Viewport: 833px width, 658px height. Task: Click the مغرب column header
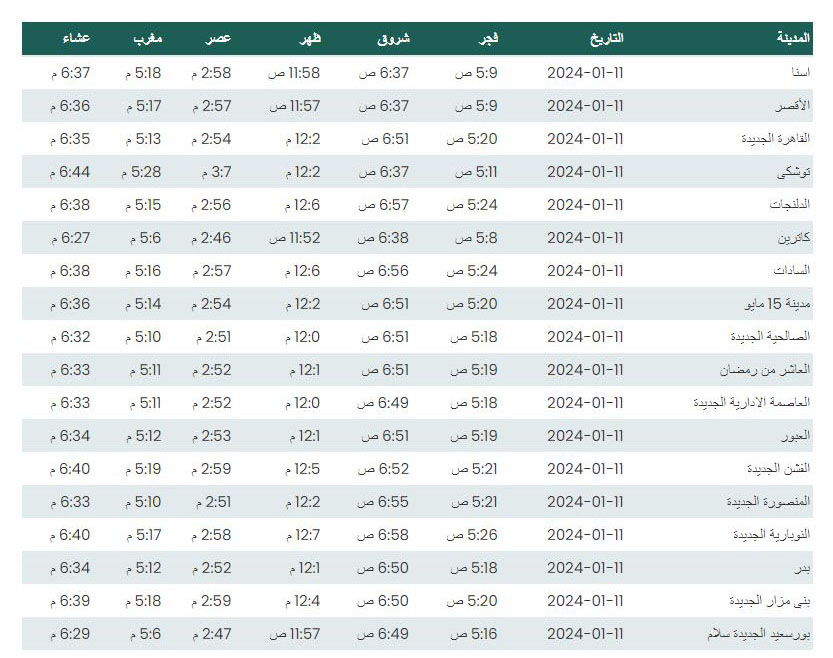click(148, 38)
